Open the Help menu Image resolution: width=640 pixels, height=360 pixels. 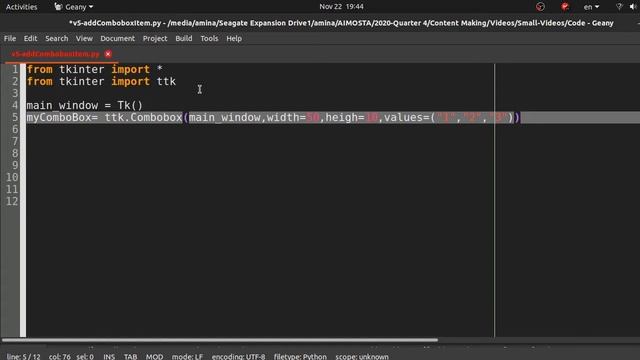[x=234, y=38]
